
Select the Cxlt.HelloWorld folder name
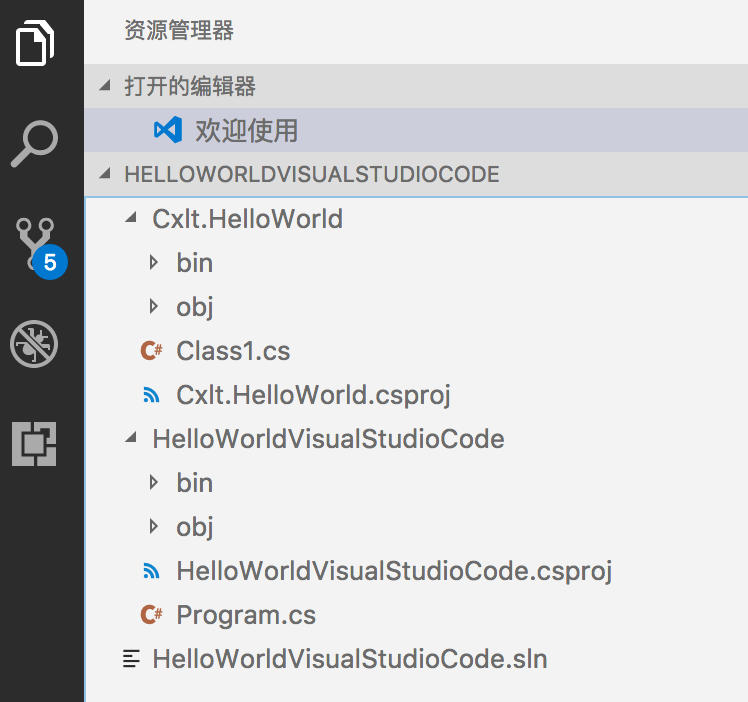coord(248,219)
